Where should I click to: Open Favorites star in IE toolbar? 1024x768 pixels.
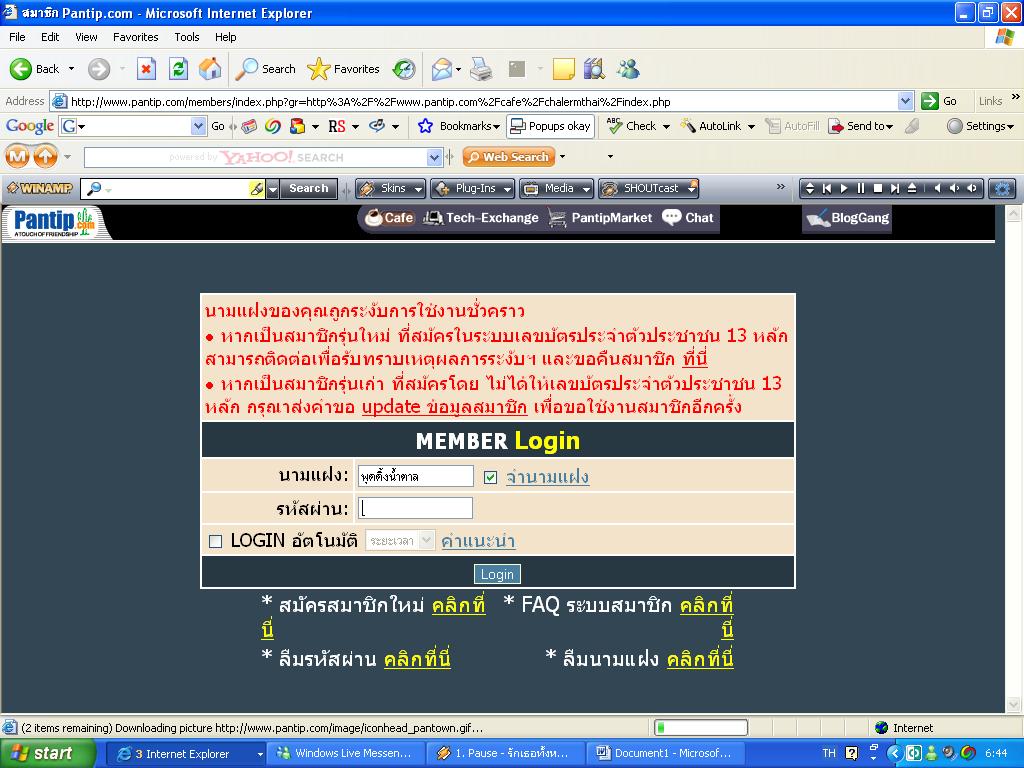point(344,69)
